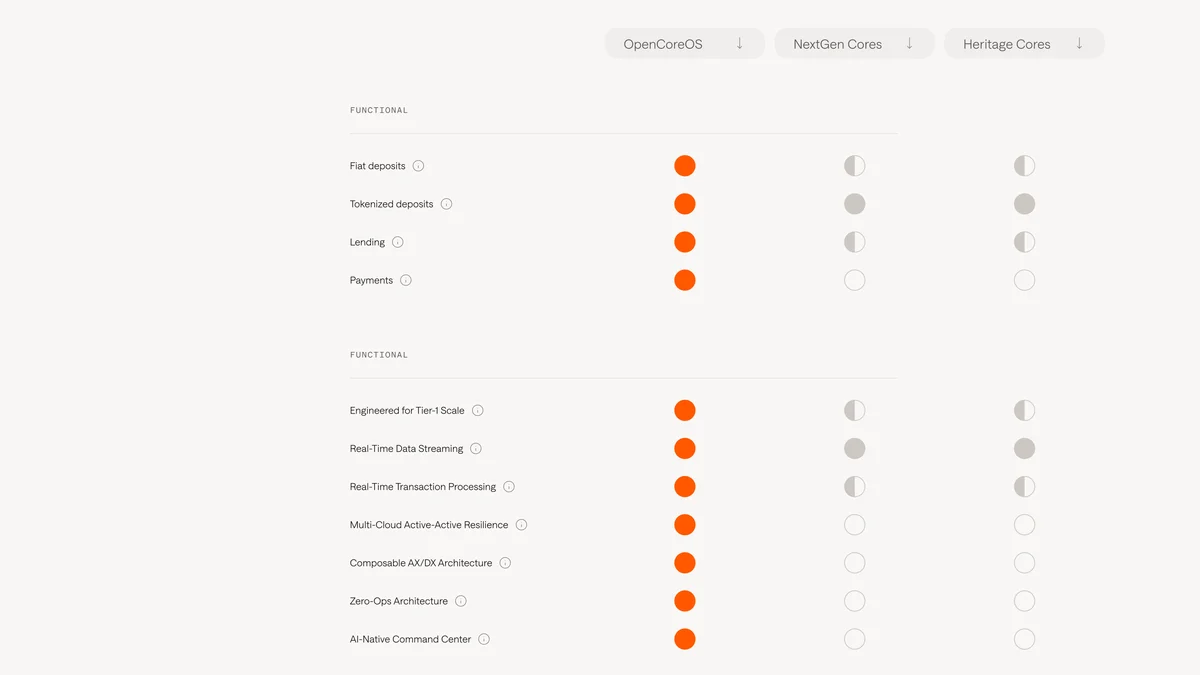Open Real-Time Data Streaming info icon
The image size is (1200, 675).
[476, 449]
